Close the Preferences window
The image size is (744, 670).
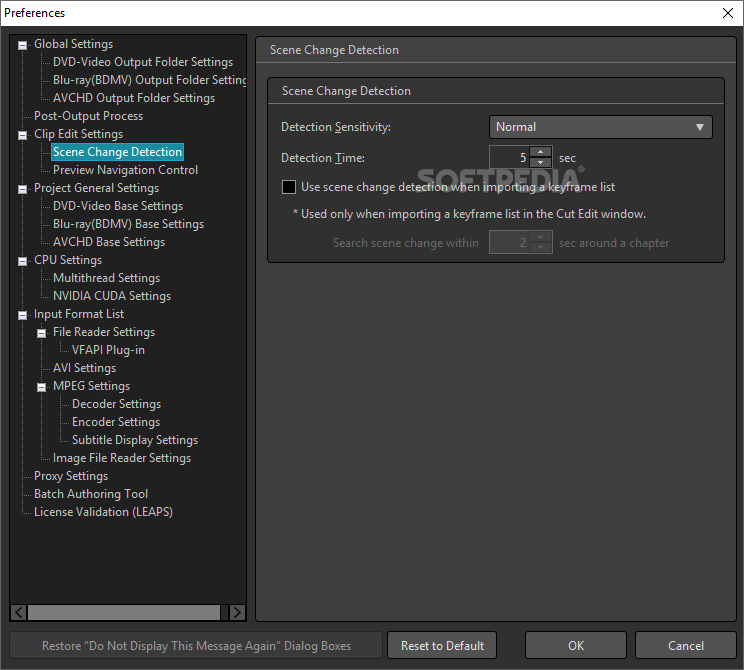728,13
